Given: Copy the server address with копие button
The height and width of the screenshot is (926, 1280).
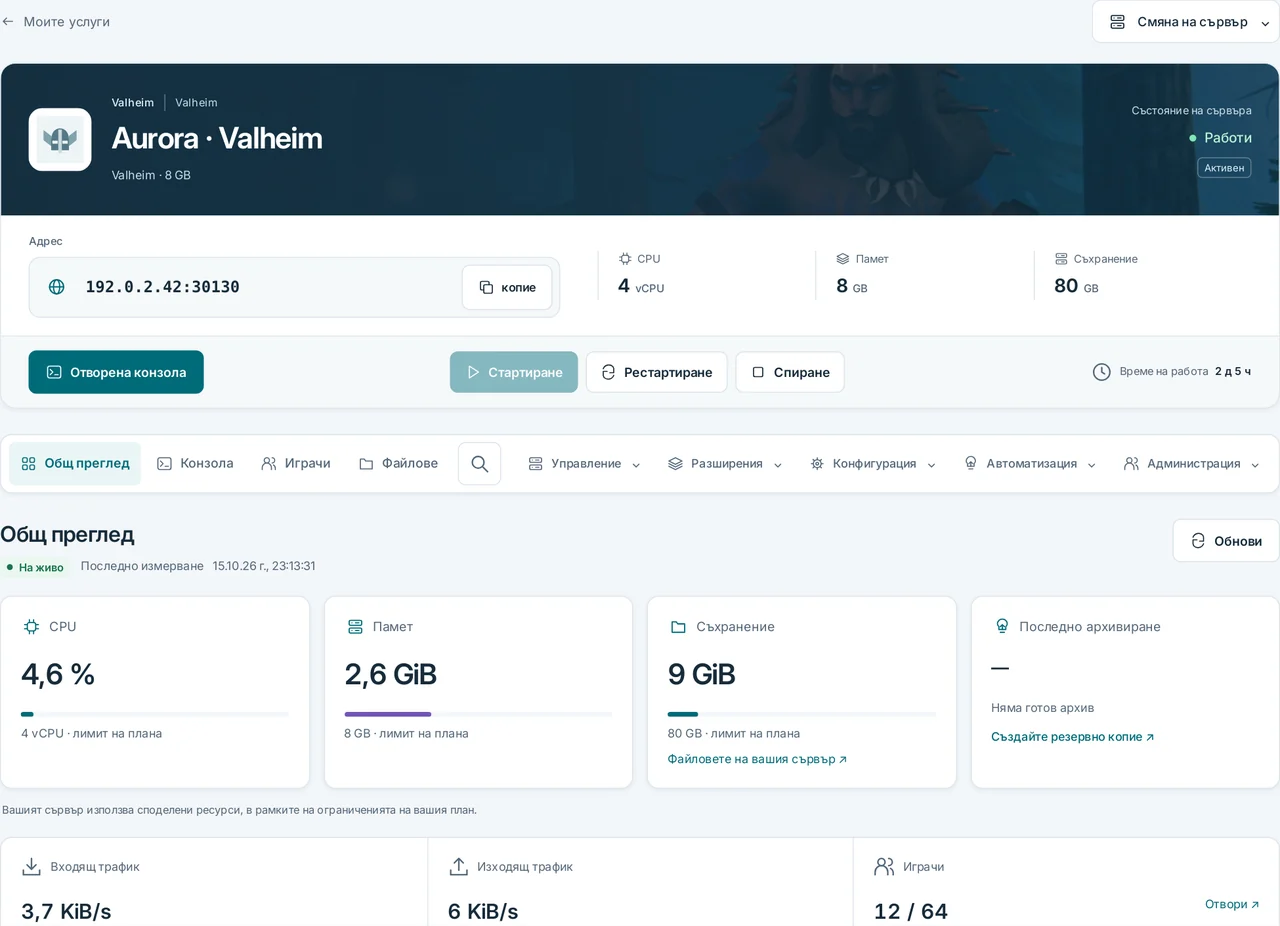Looking at the screenshot, I should point(507,287).
